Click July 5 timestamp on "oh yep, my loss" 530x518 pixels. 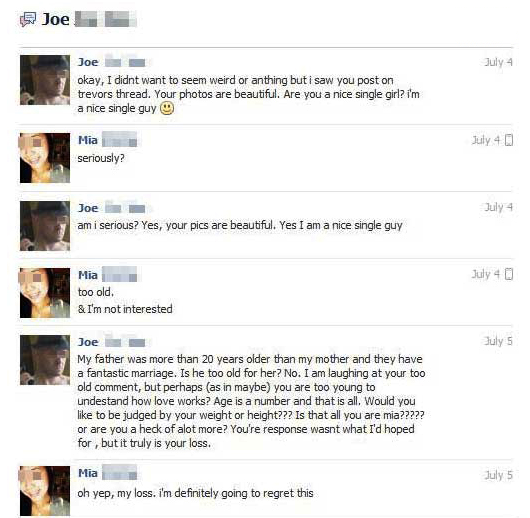(x=498, y=475)
